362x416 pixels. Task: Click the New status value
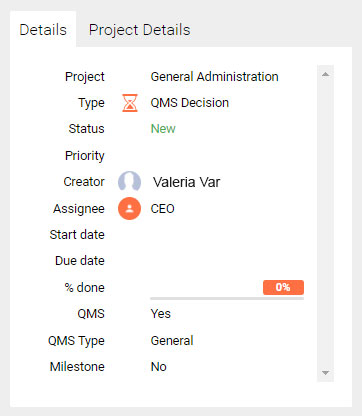tap(163, 129)
